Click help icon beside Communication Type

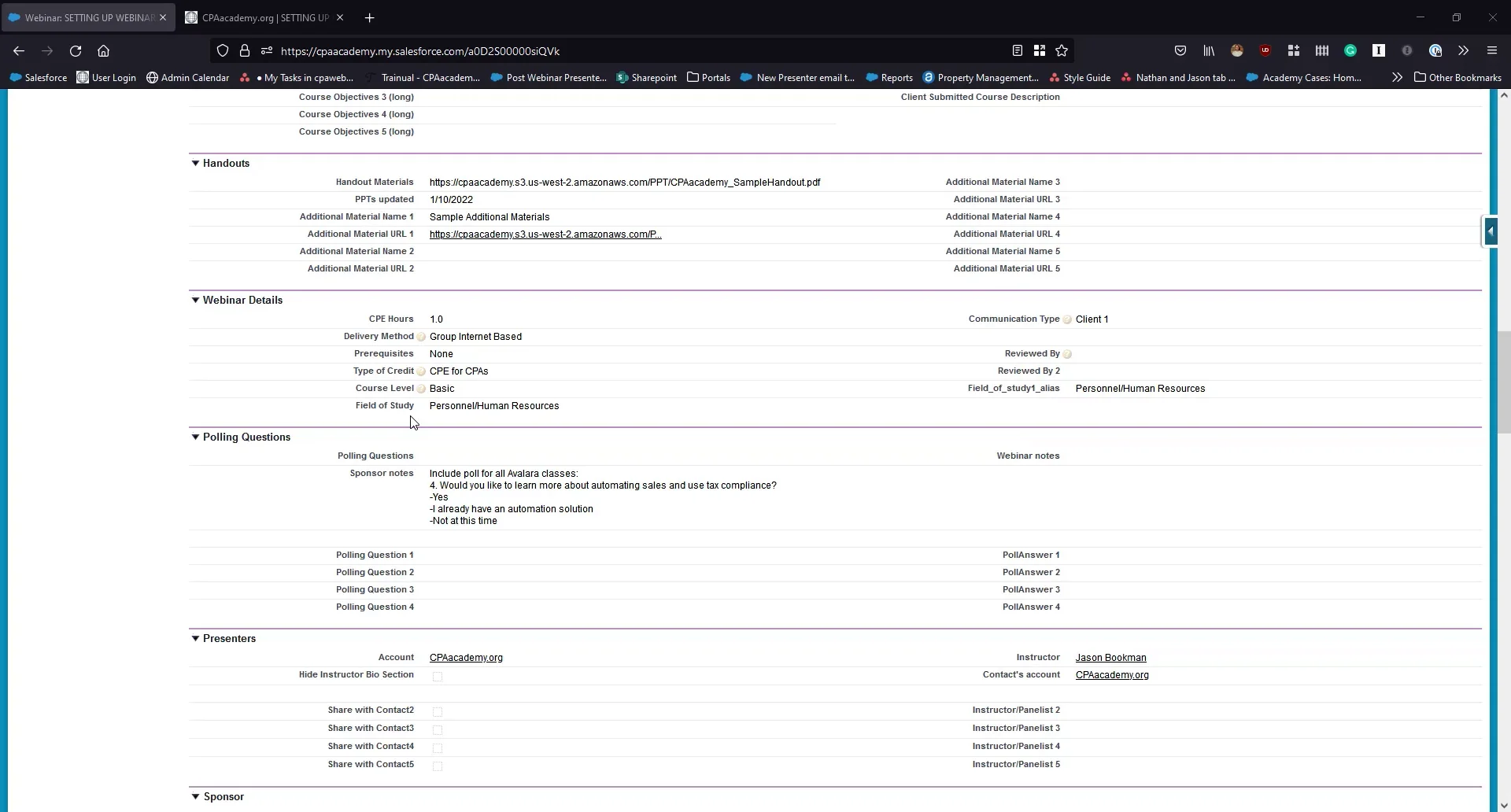click(1067, 319)
